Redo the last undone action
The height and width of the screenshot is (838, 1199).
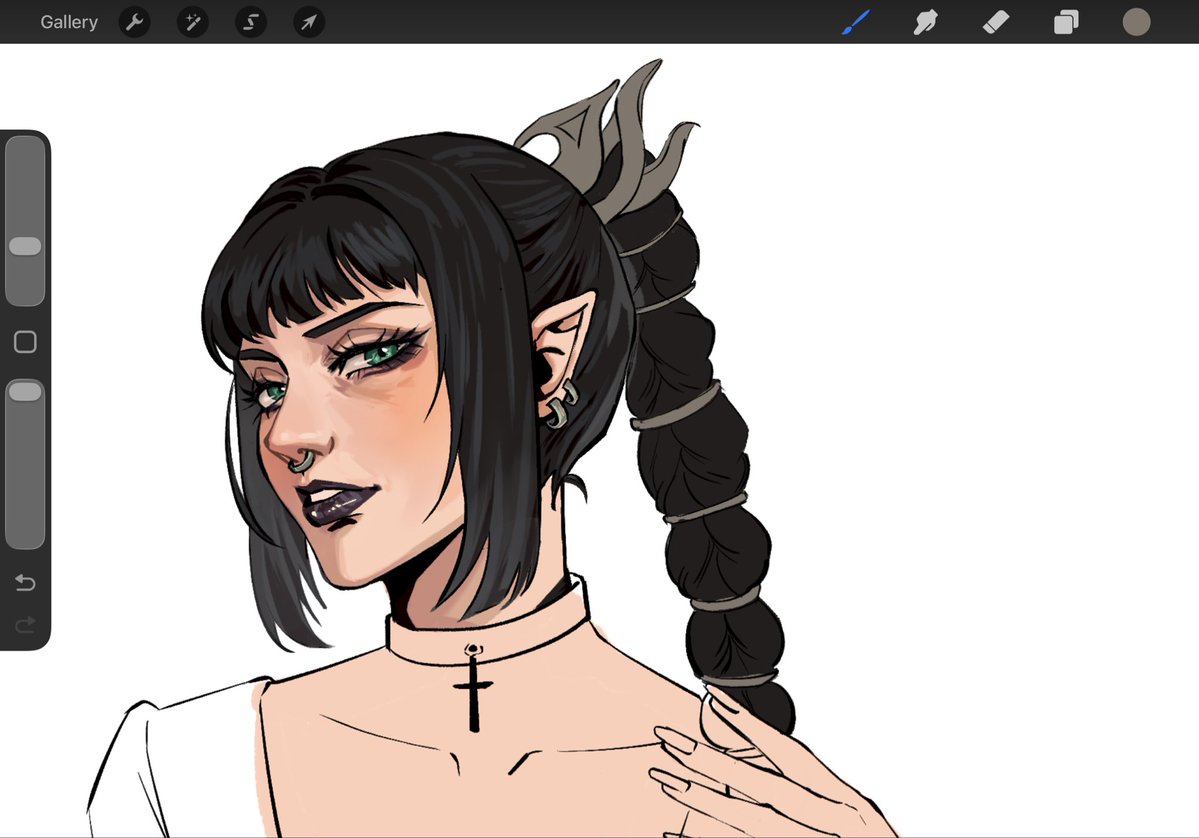click(25, 625)
